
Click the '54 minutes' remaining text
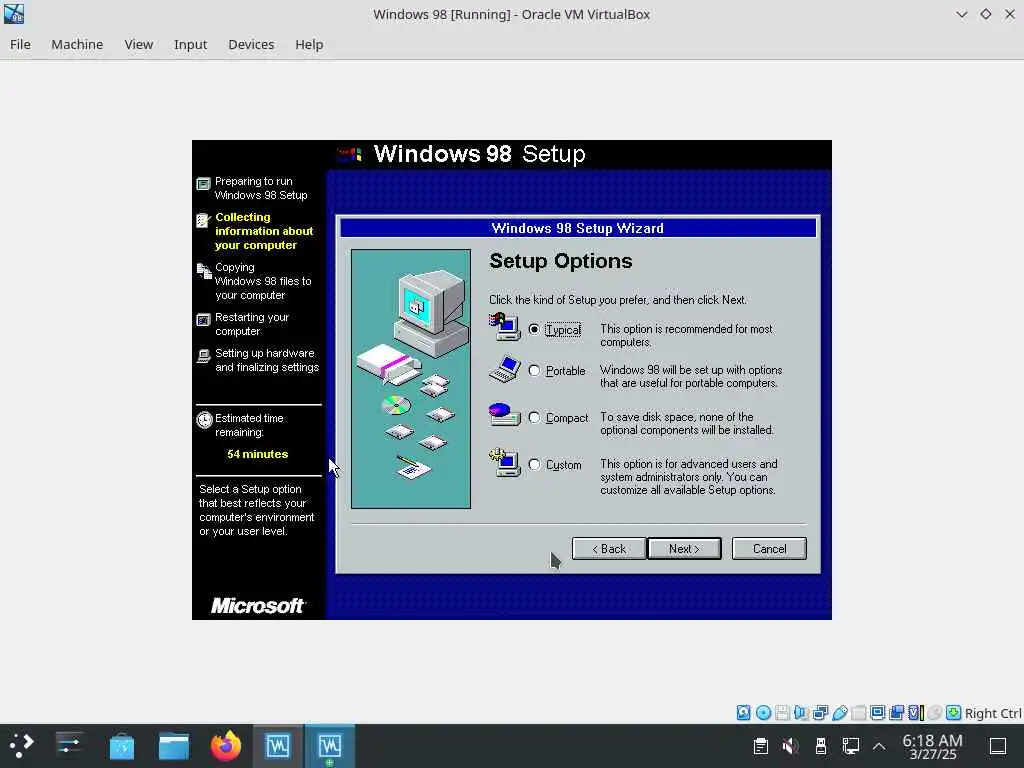click(x=257, y=454)
